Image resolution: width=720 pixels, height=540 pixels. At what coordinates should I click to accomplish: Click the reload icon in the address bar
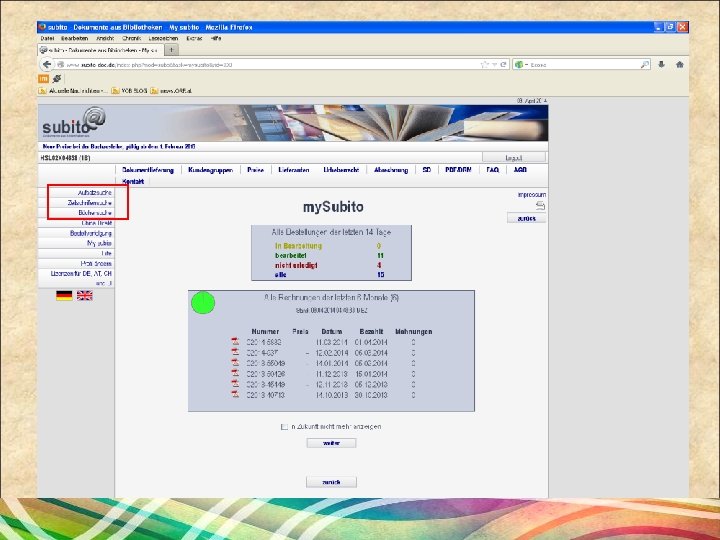point(503,64)
